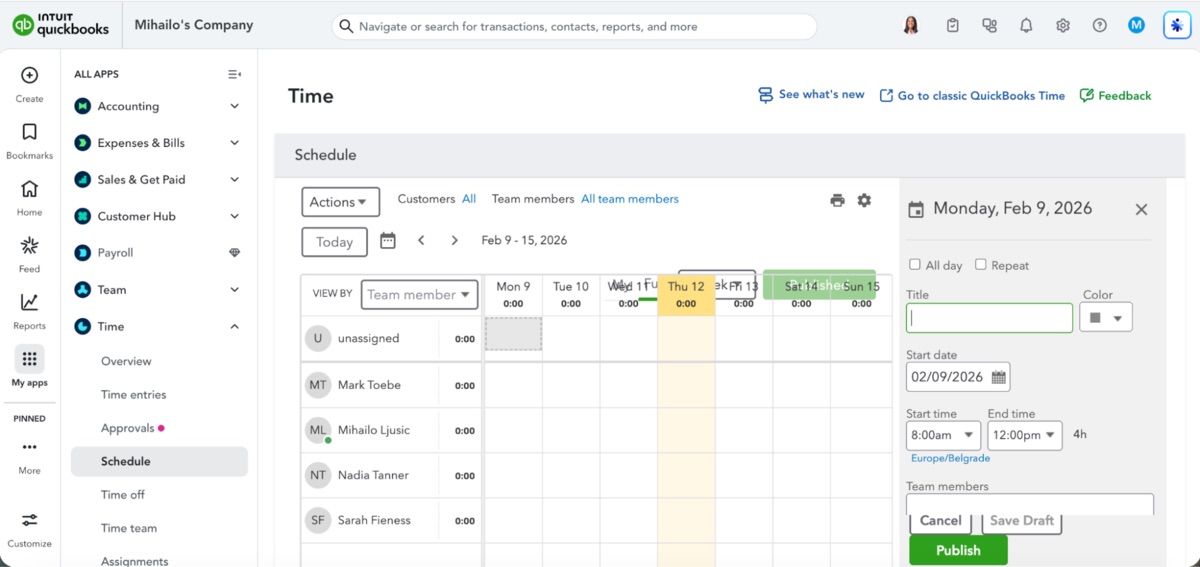Image resolution: width=1200 pixels, height=567 pixels.
Task: Cancel the new shift
Action: 940,521
